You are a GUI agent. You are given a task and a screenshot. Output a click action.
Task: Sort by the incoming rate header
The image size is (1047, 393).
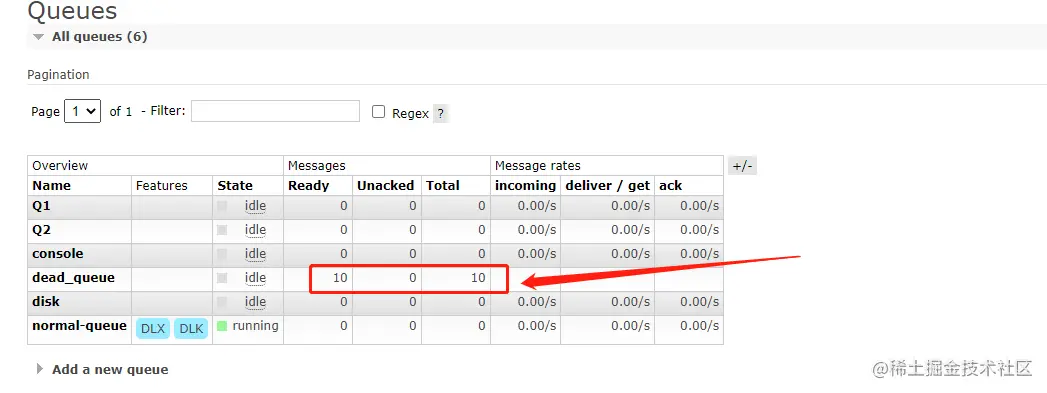[525, 185]
